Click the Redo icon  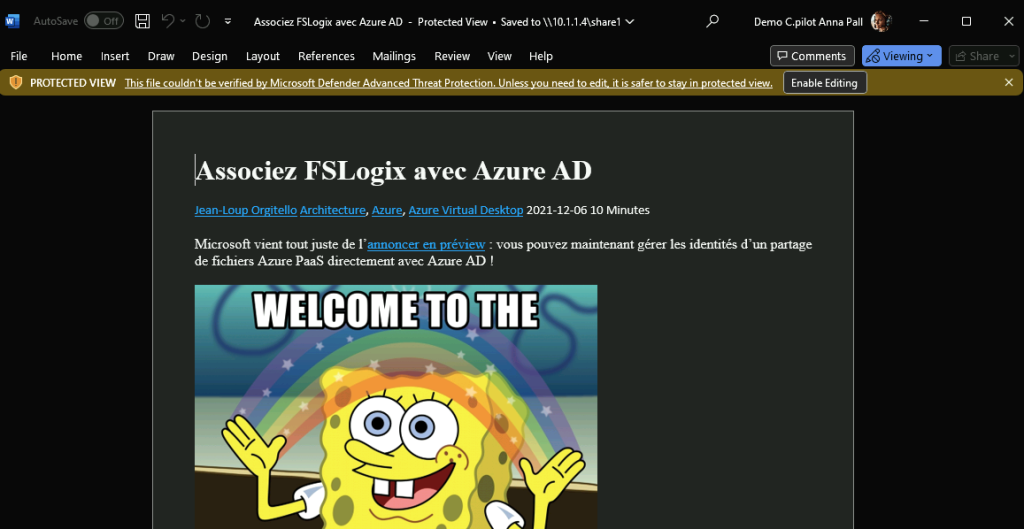[x=202, y=21]
